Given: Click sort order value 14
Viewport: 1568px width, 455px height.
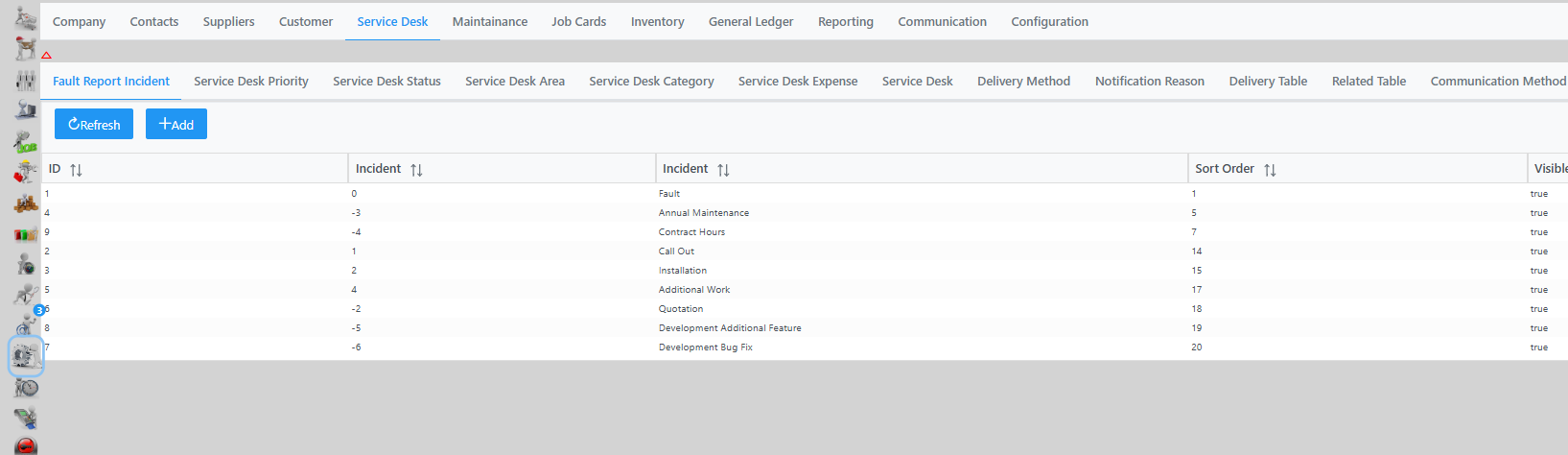Looking at the screenshot, I should pyautogui.click(x=1197, y=251).
